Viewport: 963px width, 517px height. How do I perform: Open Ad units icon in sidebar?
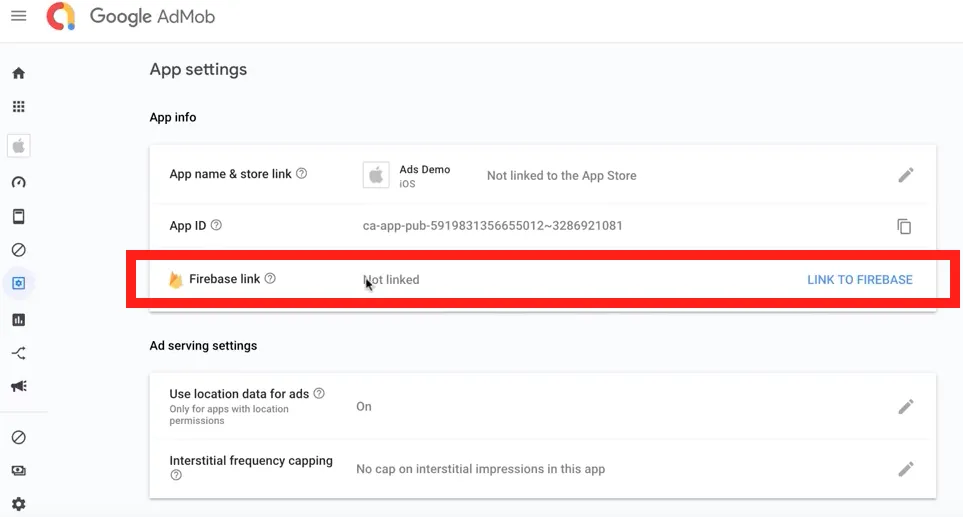[x=18, y=216]
